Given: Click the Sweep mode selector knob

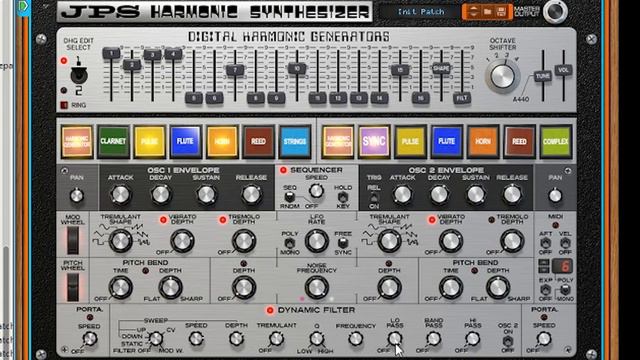Looking at the screenshot, I should click(x=156, y=338).
